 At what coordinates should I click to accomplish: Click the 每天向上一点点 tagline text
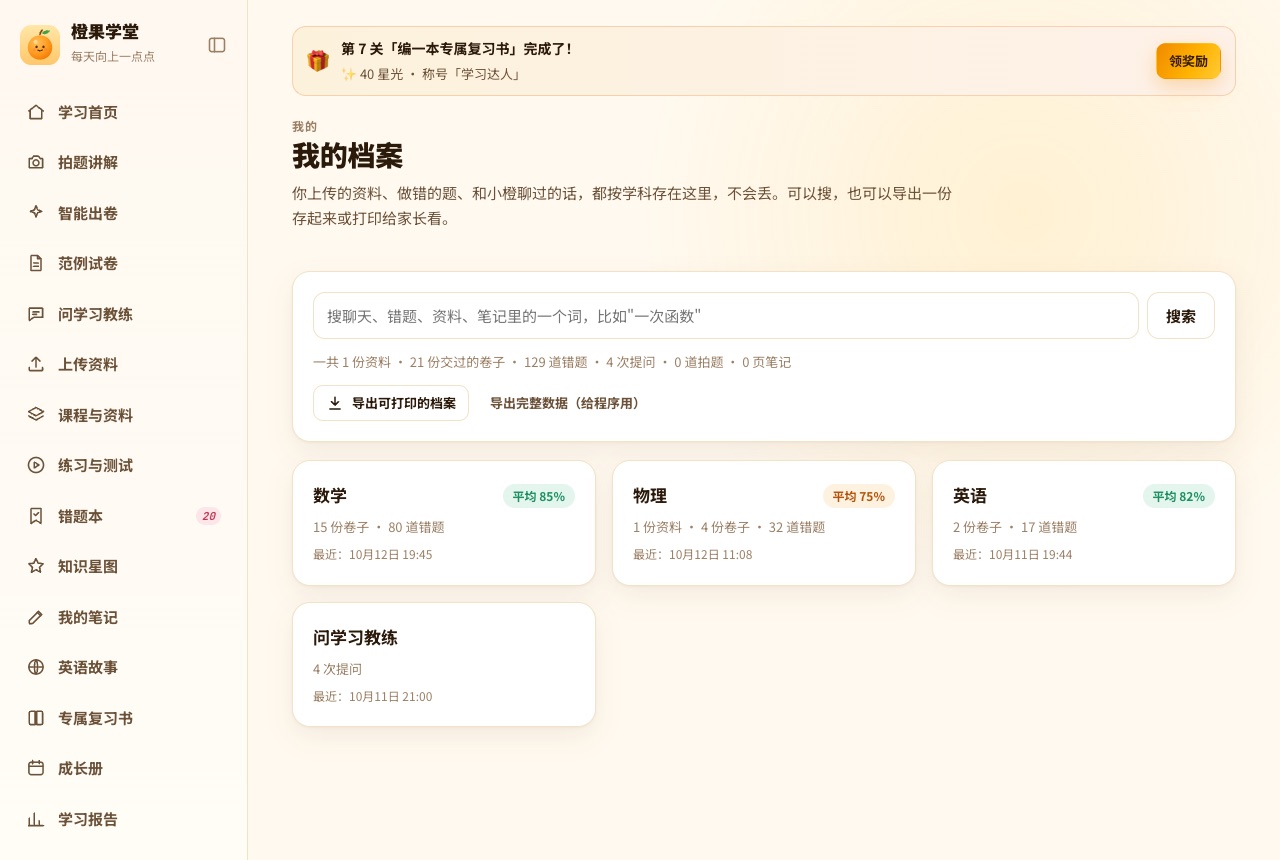point(113,57)
